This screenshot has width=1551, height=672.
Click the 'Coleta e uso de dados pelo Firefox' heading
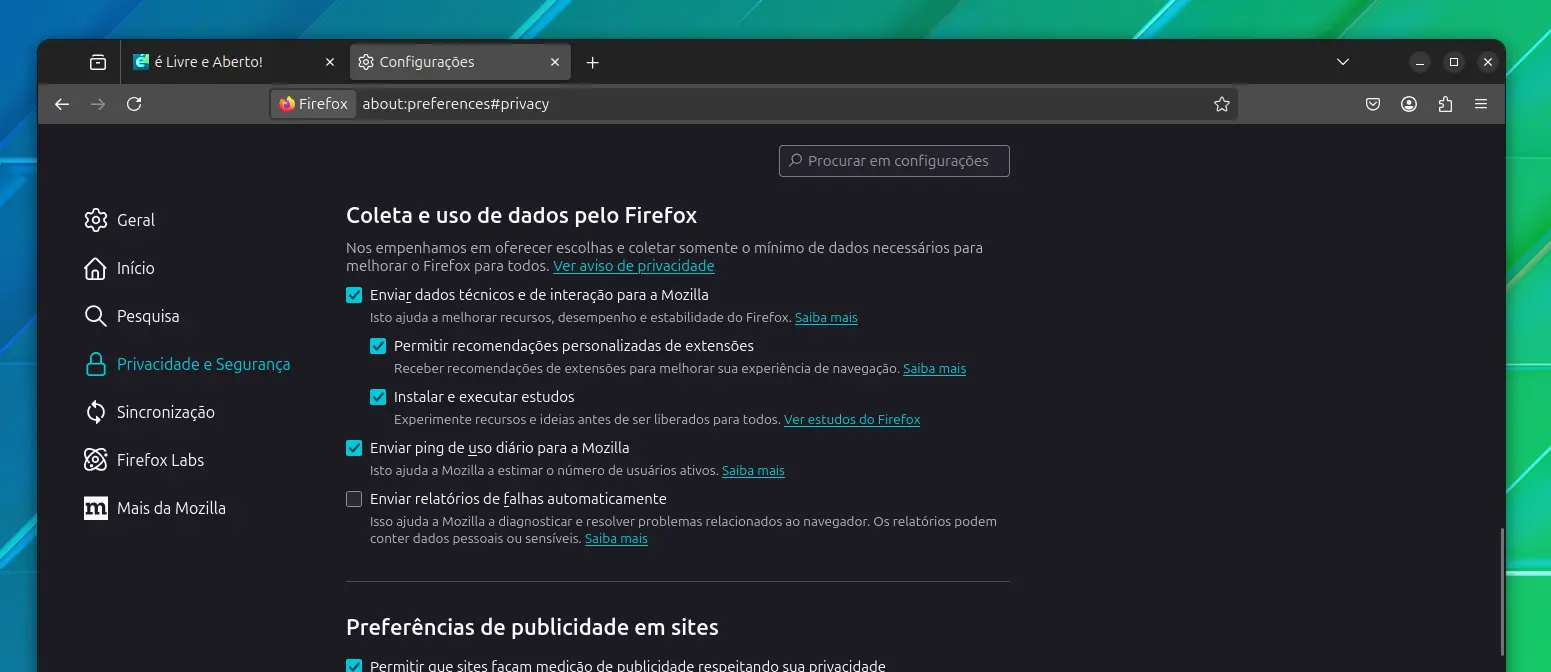(x=521, y=215)
